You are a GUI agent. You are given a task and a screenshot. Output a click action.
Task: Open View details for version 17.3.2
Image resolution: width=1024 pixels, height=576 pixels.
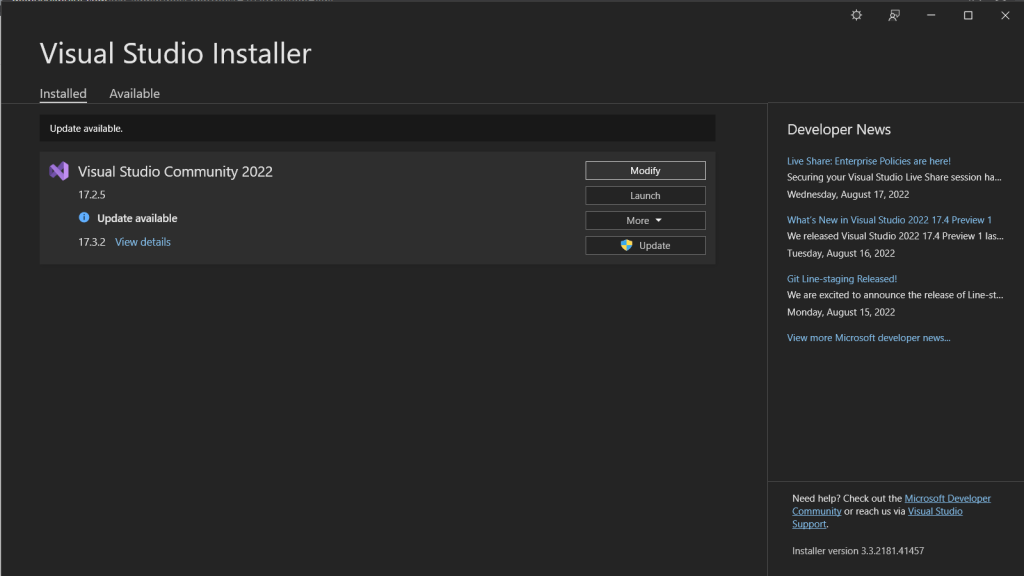[x=142, y=242]
